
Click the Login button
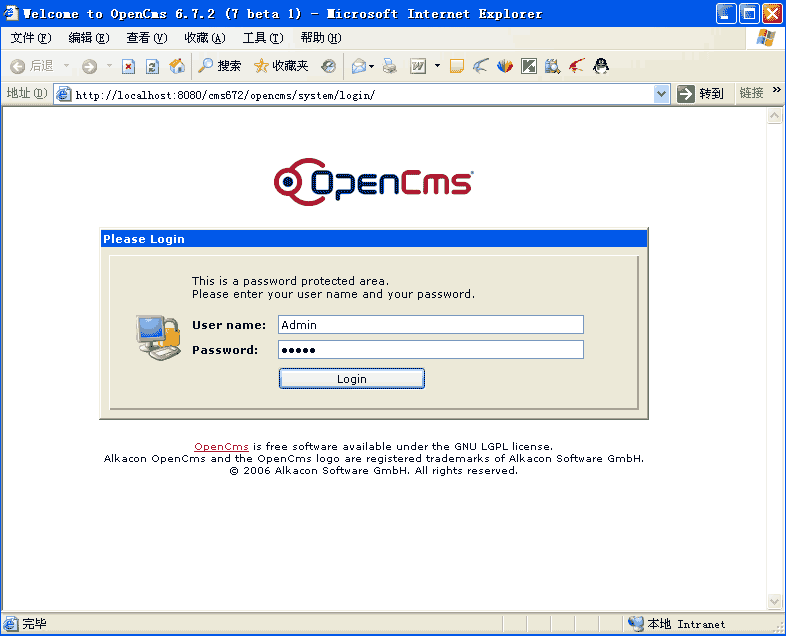pyautogui.click(x=351, y=379)
